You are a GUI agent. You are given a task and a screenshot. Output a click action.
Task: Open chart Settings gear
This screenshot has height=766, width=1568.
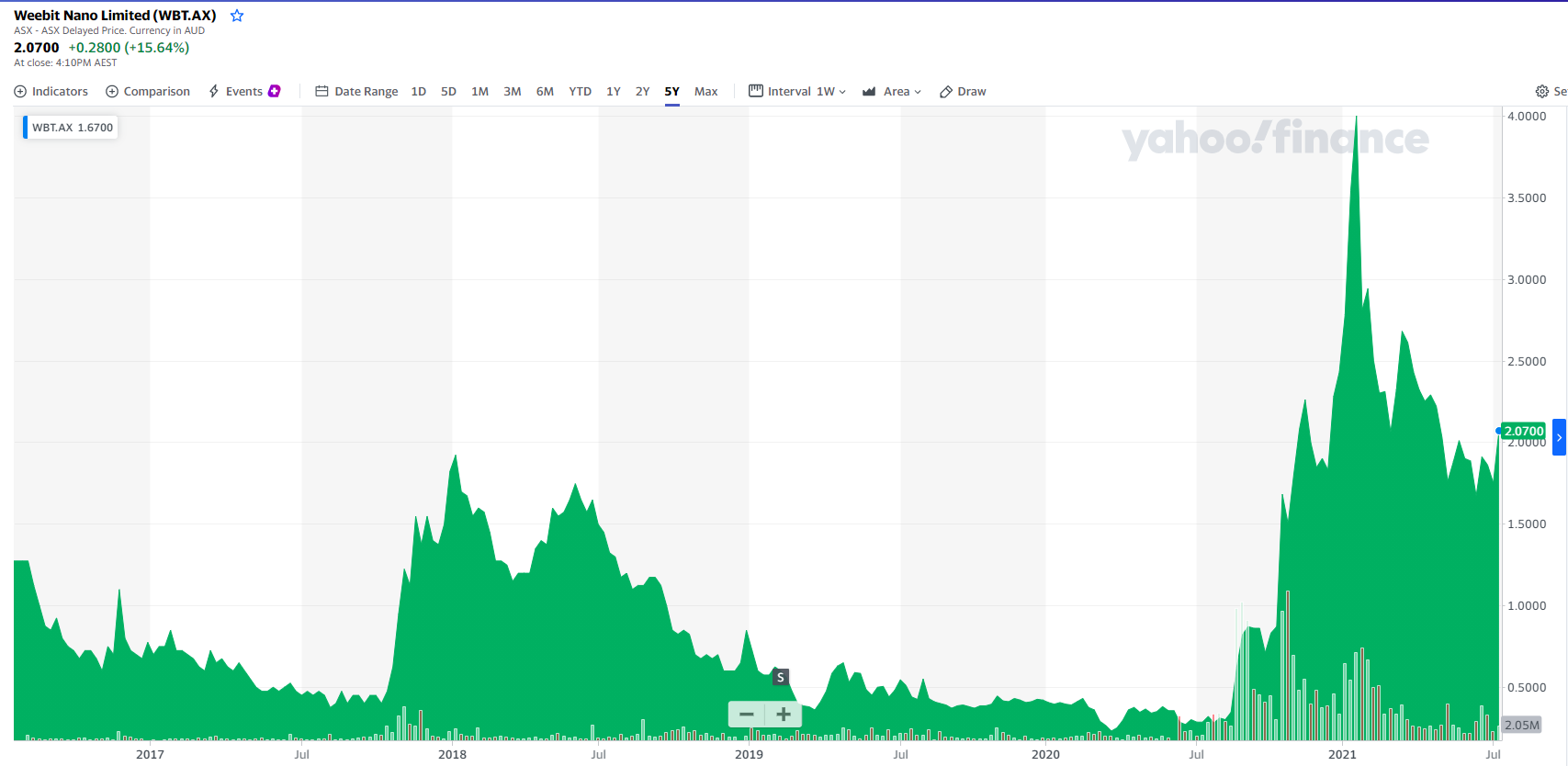coord(1542,91)
